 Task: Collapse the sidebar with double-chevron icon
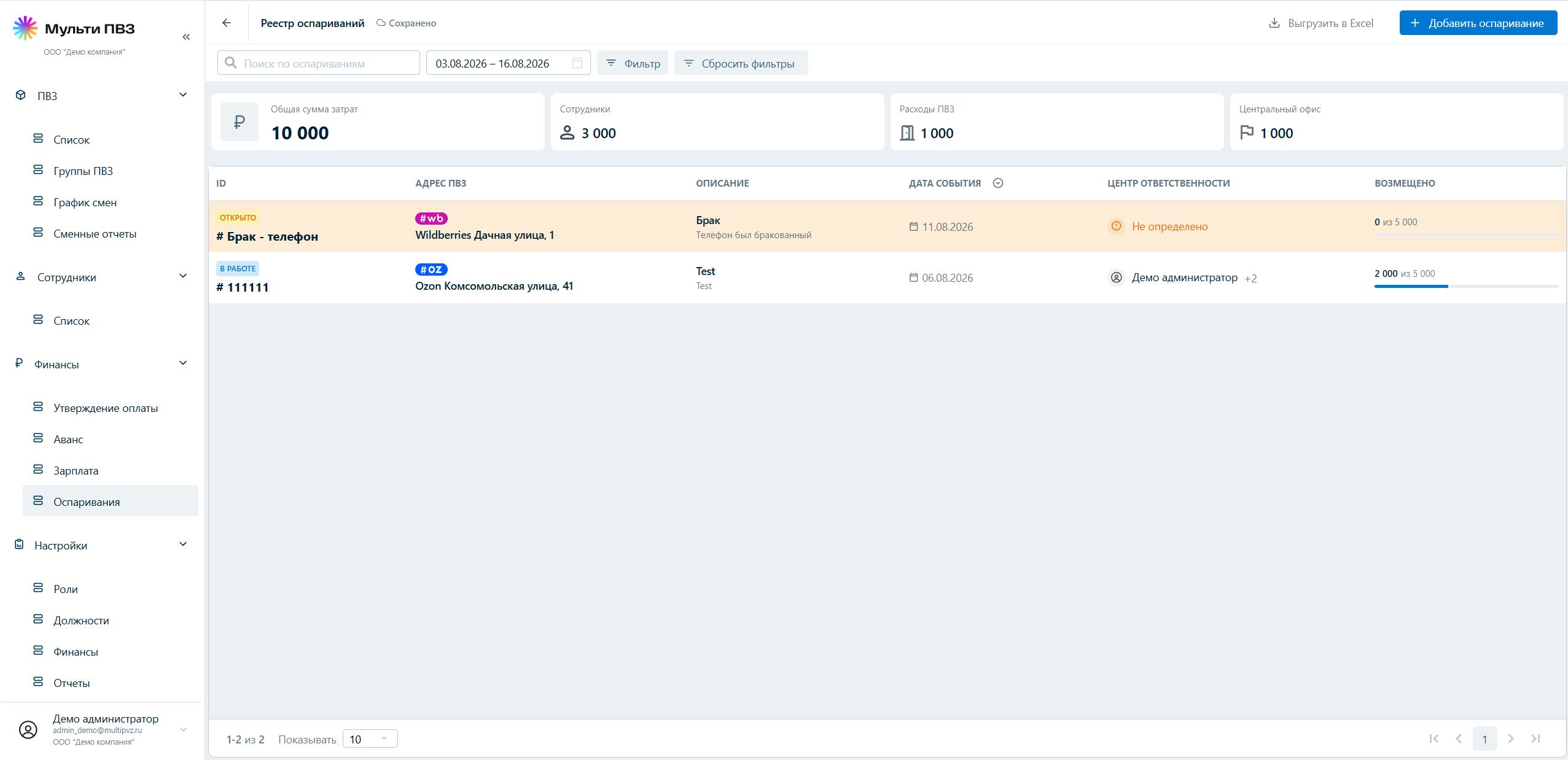[x=186, y=37]
